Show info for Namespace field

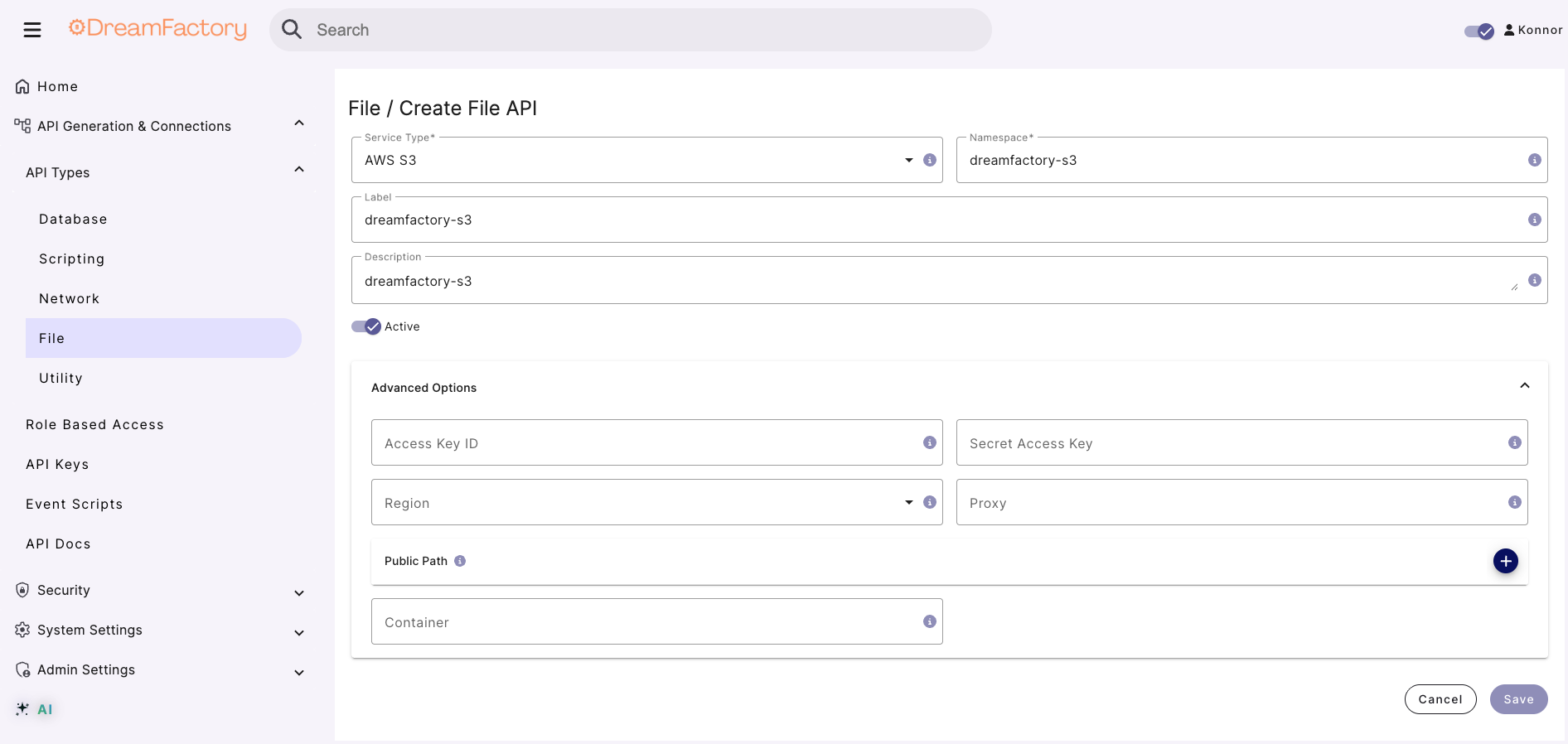tap(1535, 160)
